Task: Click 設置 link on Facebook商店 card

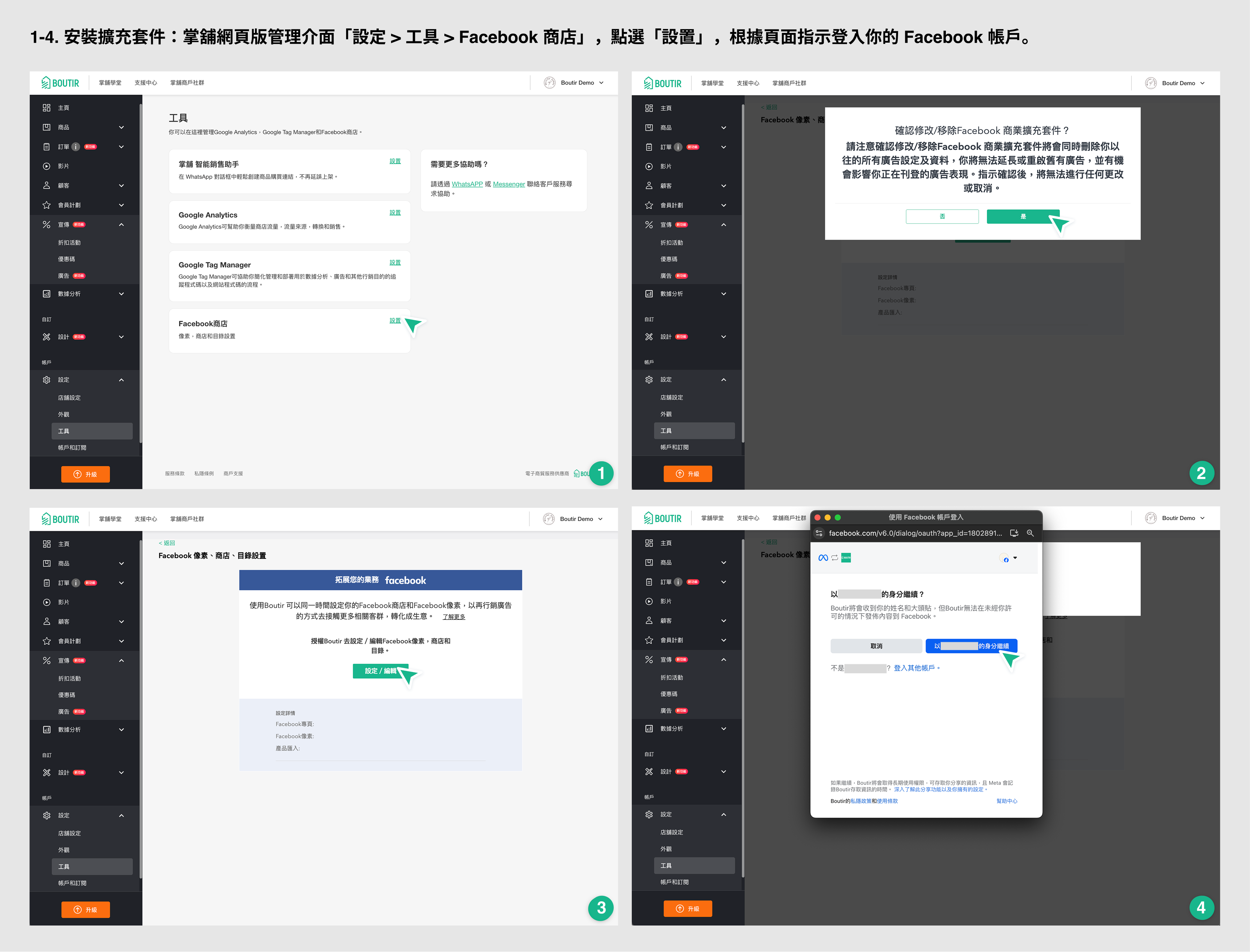Action: tap(395, 321)
